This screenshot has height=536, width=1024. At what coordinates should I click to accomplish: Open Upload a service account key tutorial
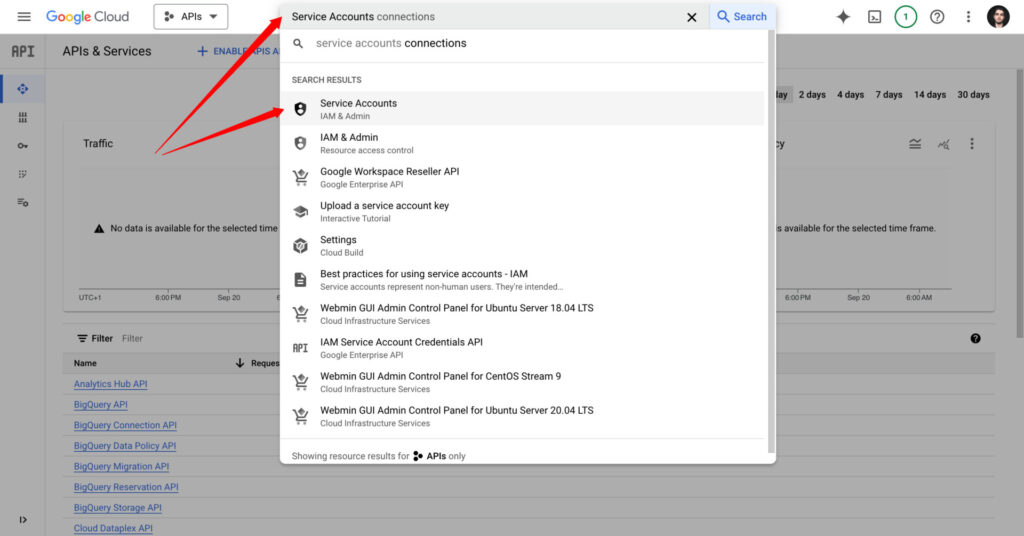pos(384,211)
